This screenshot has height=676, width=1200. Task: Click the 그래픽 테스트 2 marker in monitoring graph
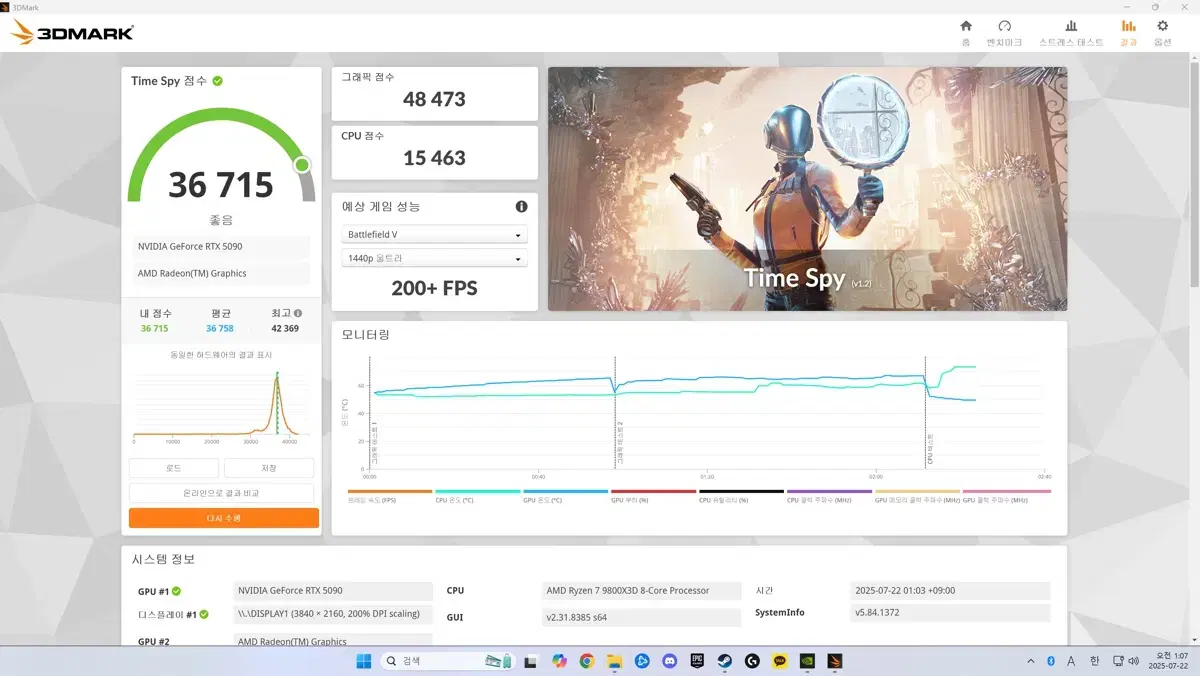620,442
